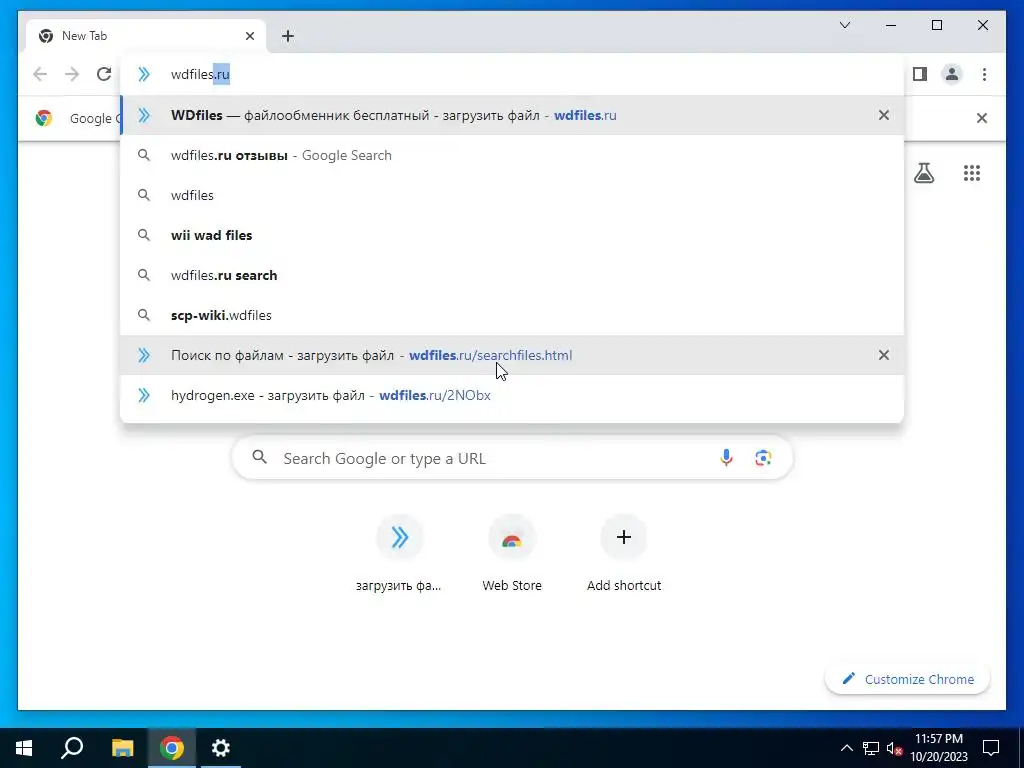Search by image with Google Lens icon
This screenshot has height=768, width=1024.
(763, 458)
